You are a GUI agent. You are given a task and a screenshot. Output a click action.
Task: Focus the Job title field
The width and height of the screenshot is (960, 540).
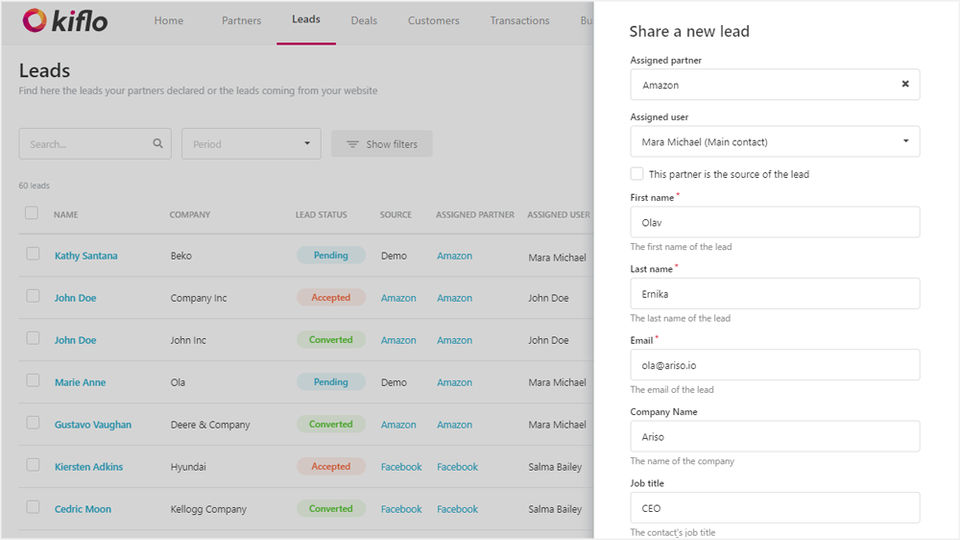click(x=775, y=508)
